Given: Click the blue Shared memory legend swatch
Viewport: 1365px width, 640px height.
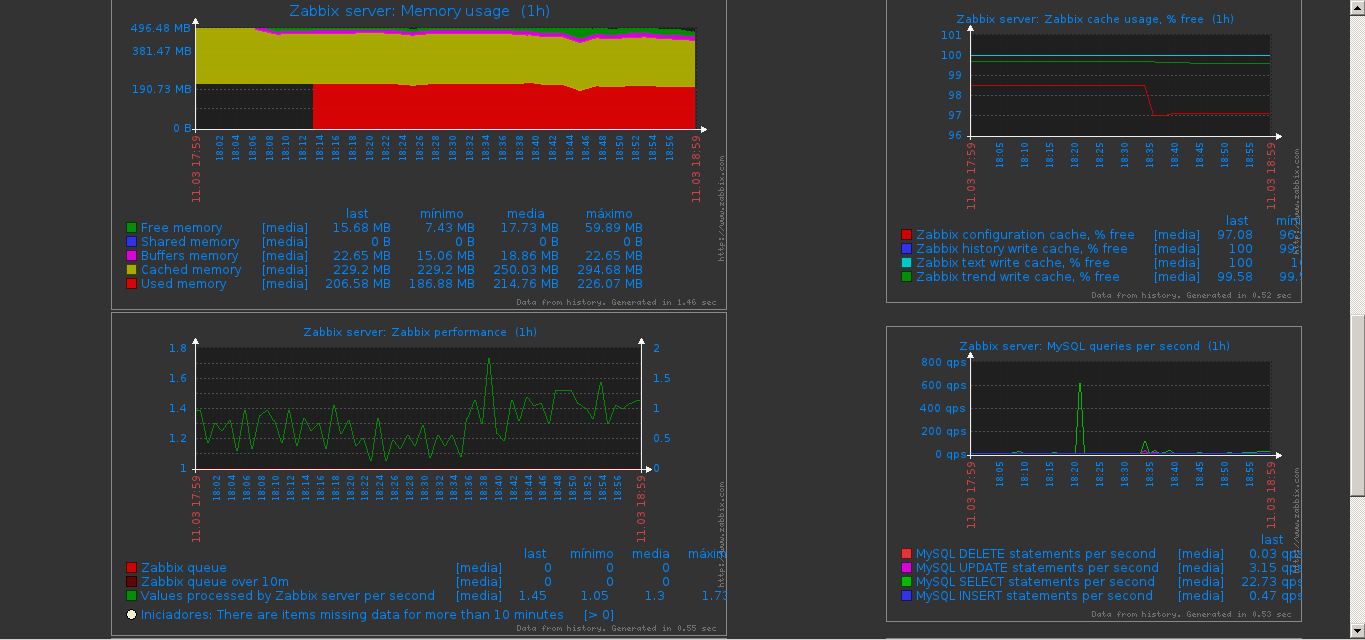Looking at the screenshot, I should [131, 242].
